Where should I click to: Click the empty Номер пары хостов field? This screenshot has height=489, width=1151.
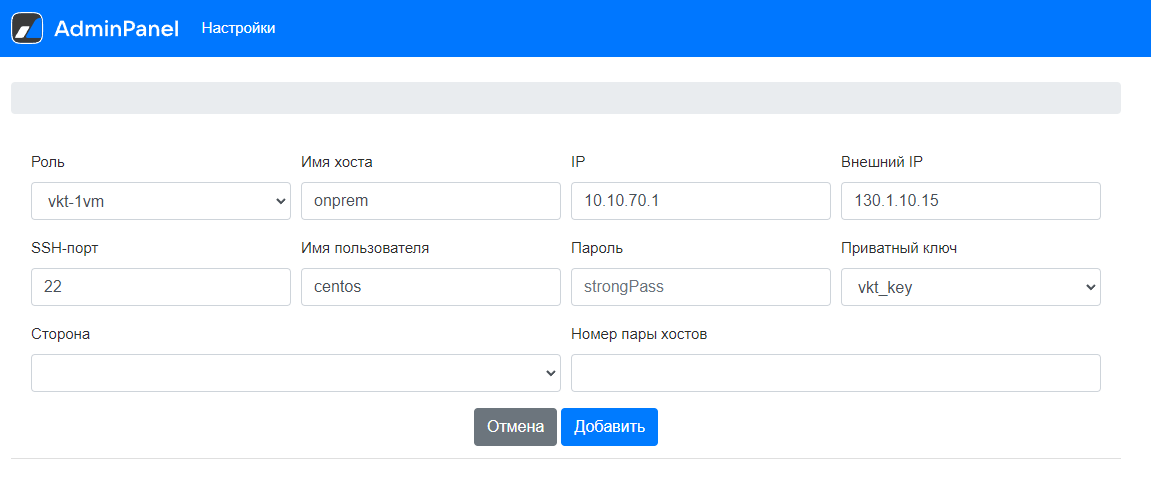coord(835,373)
